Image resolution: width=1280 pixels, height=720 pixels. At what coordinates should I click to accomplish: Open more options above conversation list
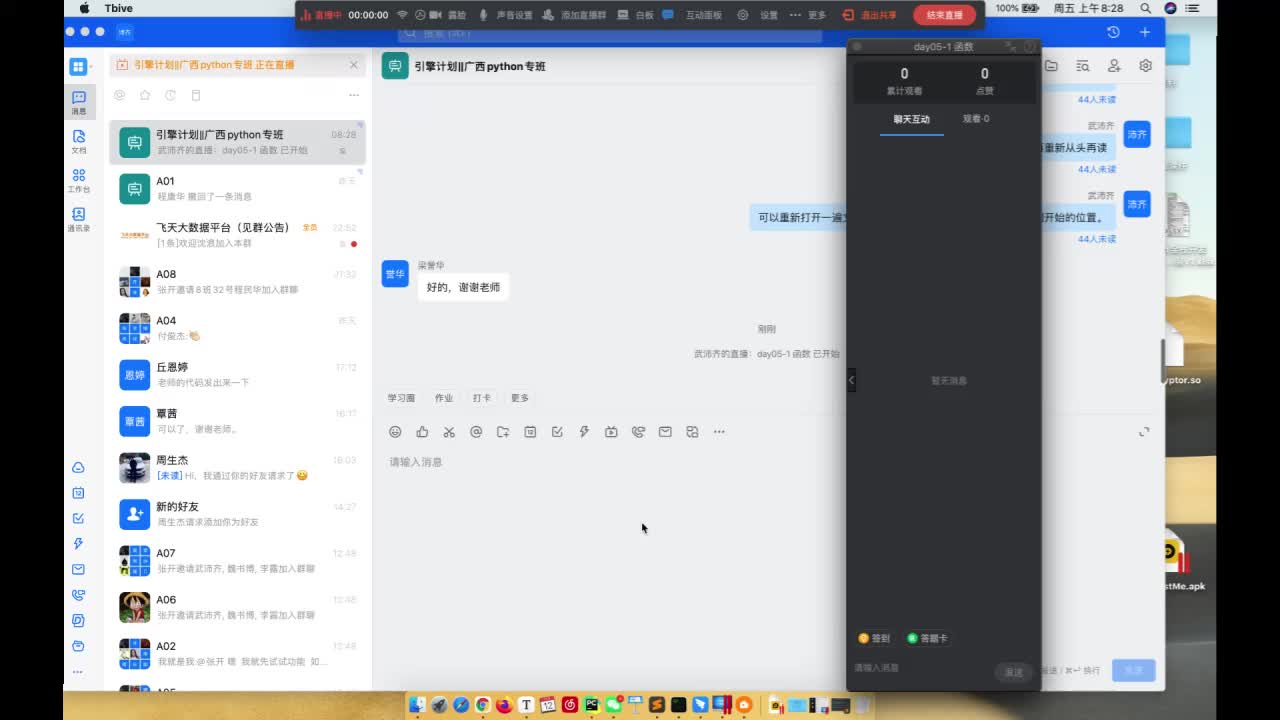tap(353, 95)
